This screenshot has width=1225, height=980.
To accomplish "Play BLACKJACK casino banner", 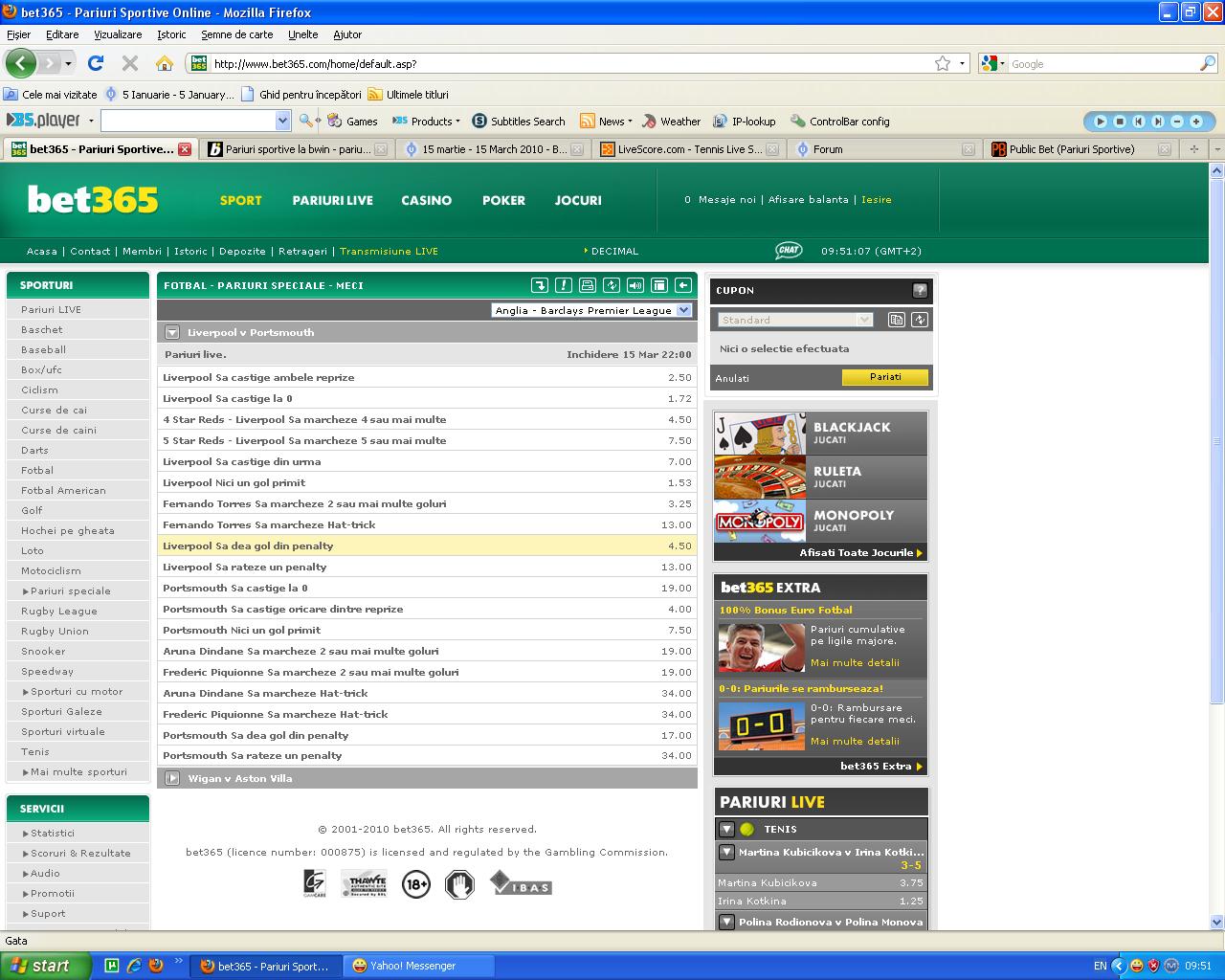I will pos(821,434).
